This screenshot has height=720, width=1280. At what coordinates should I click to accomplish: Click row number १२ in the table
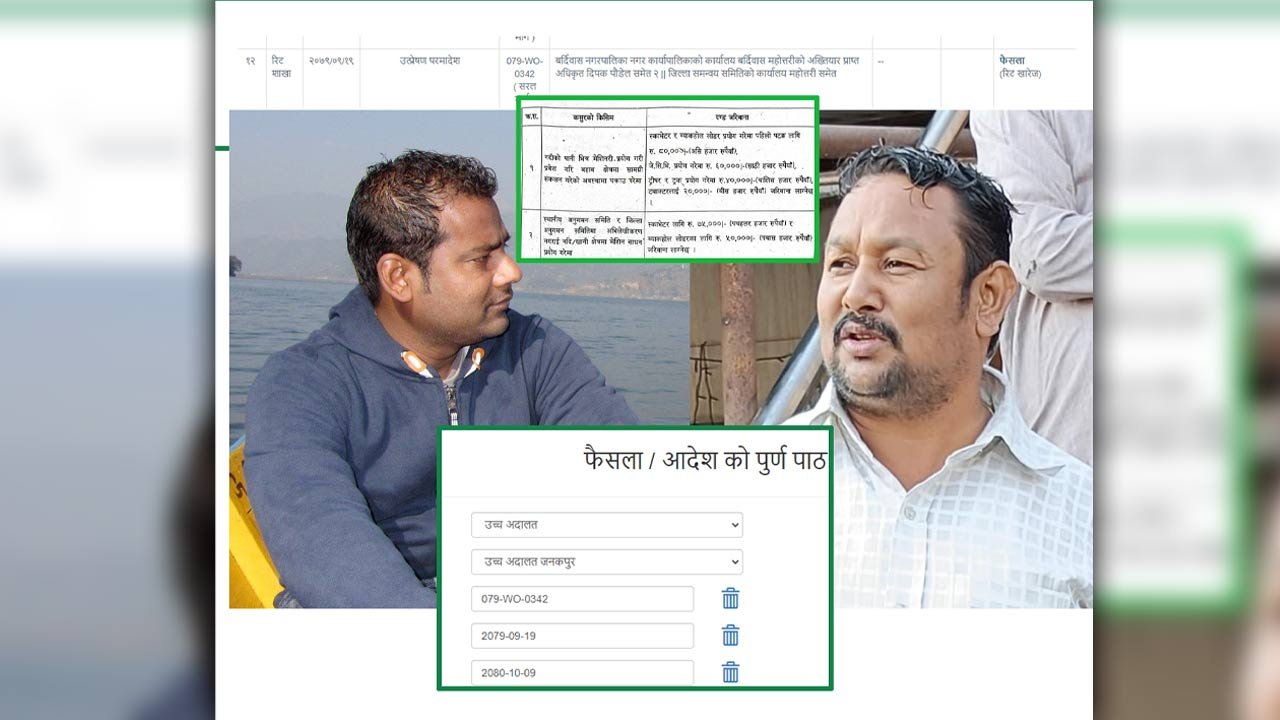pyautogui.click(x=250, y=61)
